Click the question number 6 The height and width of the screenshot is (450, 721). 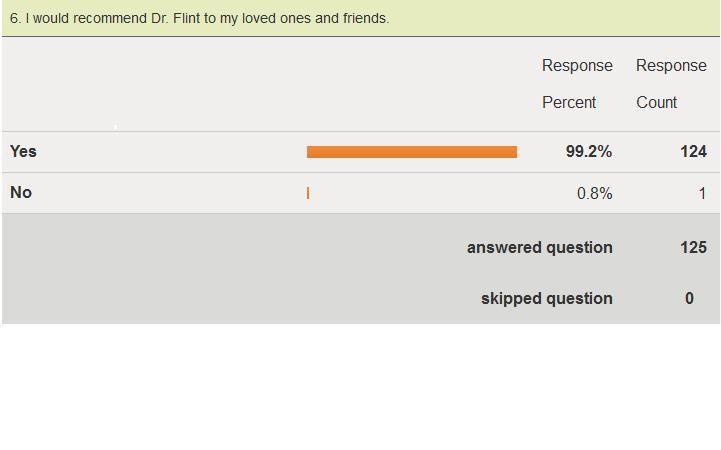[15, 18]
